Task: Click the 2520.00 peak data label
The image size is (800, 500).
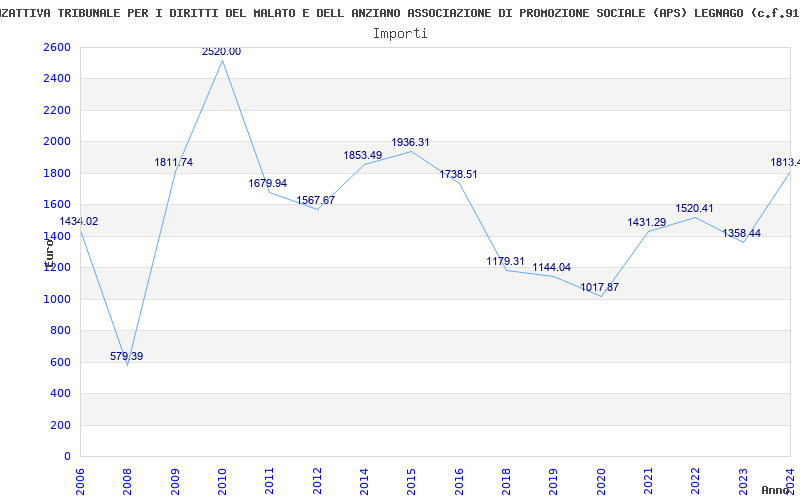Action: click(221, 52)
